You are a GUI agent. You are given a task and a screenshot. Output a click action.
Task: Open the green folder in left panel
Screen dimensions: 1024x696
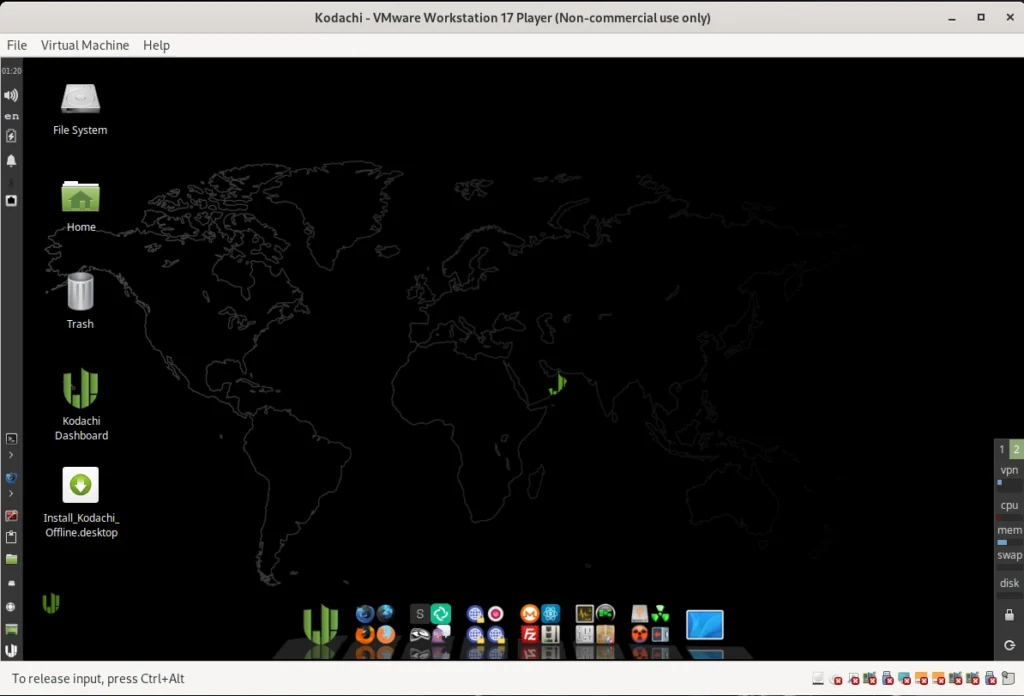tap(11, 559)
